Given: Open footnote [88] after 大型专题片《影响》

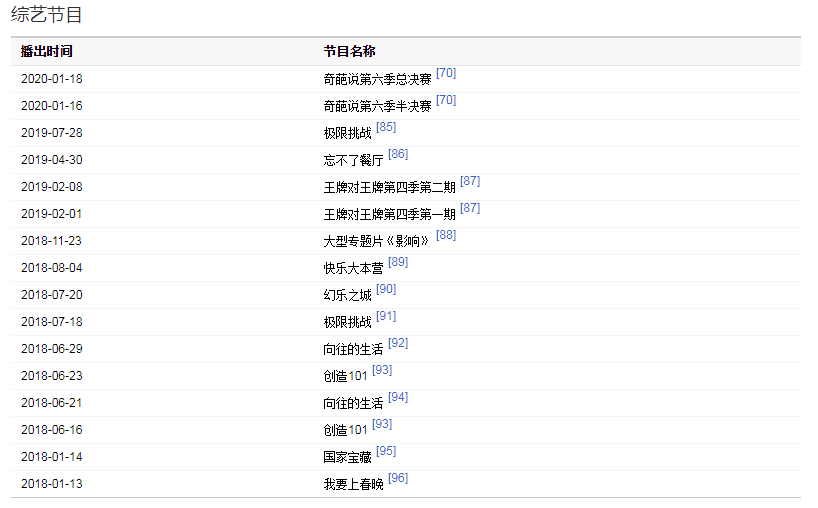Looking at the screenshot, I should pyautogui.click(x=446, y=235).
